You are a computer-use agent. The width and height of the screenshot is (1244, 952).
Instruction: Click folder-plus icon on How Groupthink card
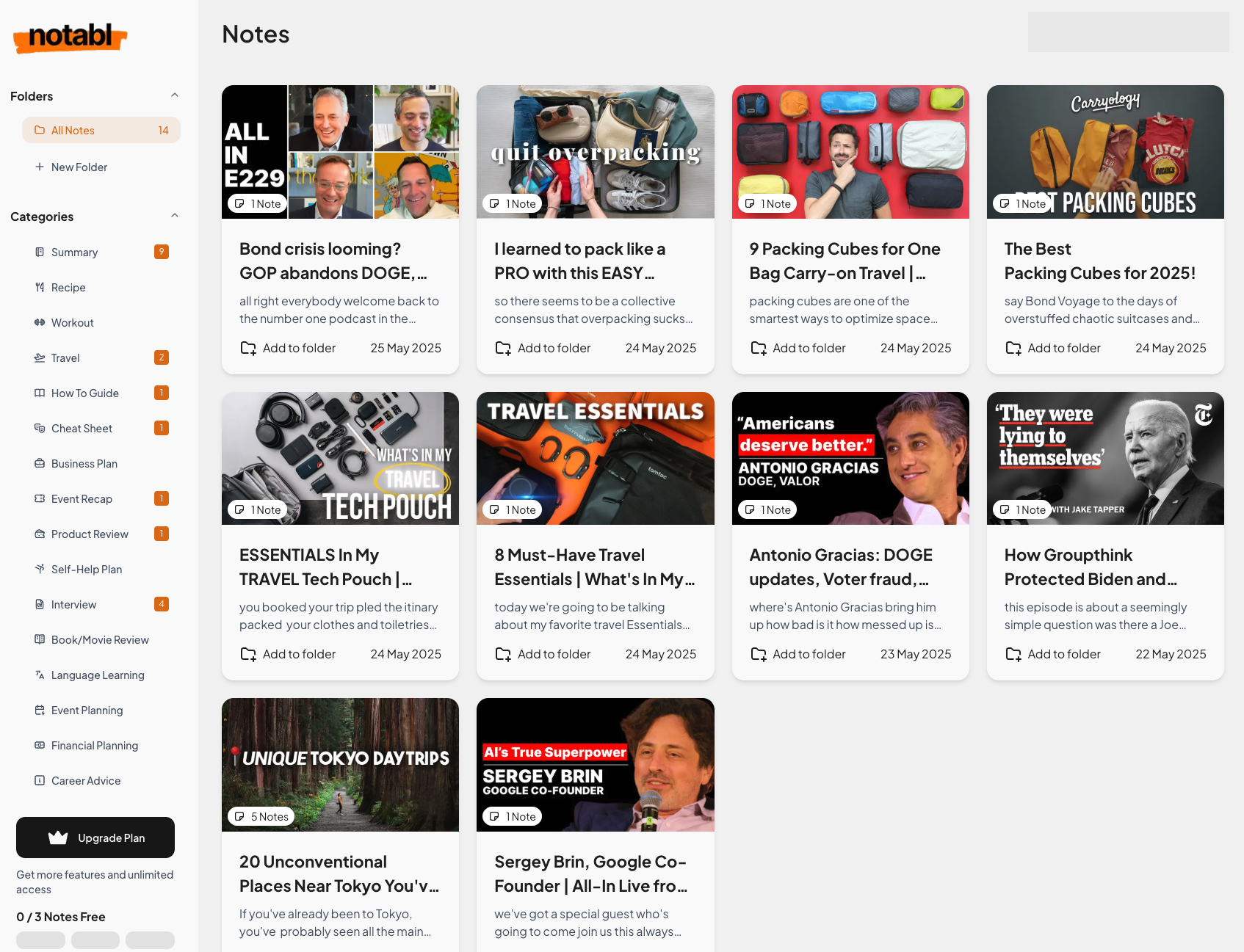[x=1013, y=654]
